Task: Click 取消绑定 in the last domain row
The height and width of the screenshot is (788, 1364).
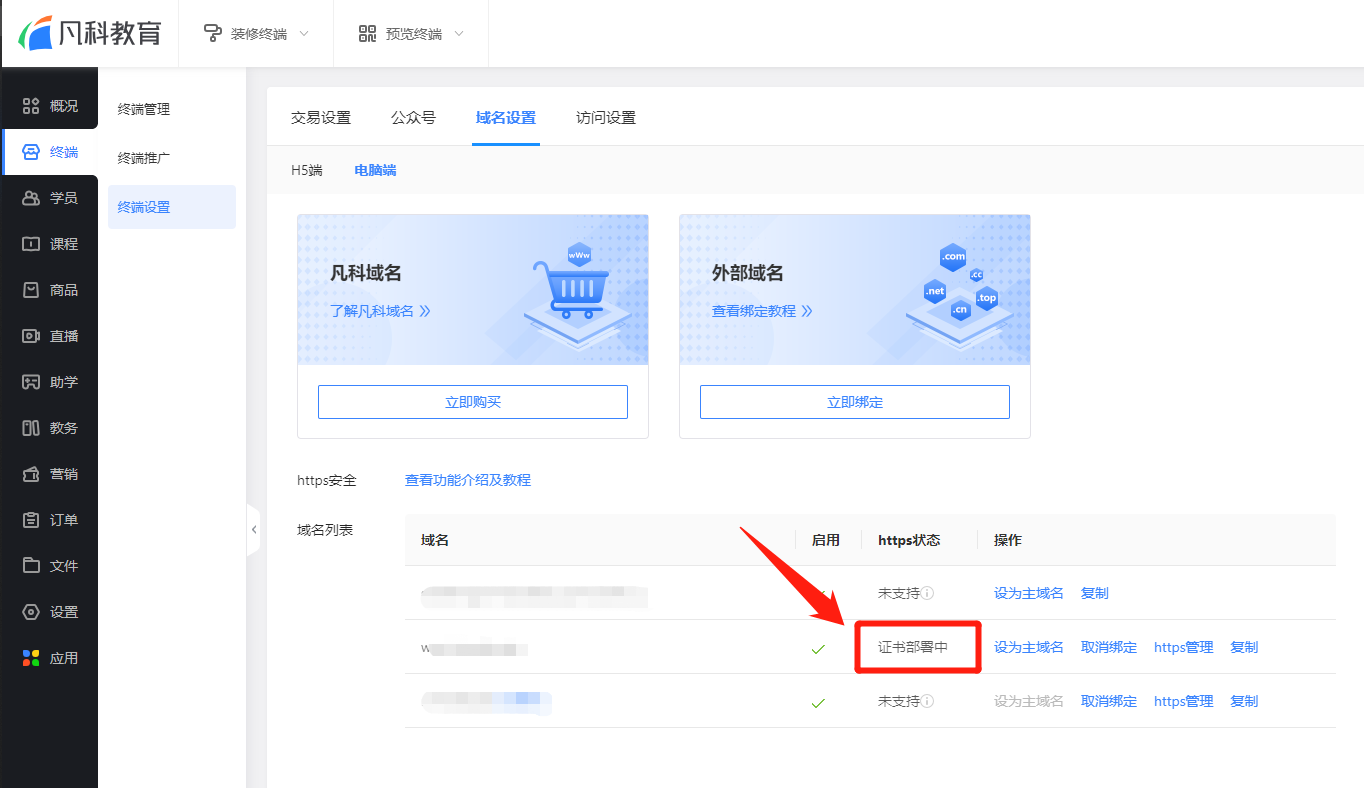Action: coord(1109,701)
